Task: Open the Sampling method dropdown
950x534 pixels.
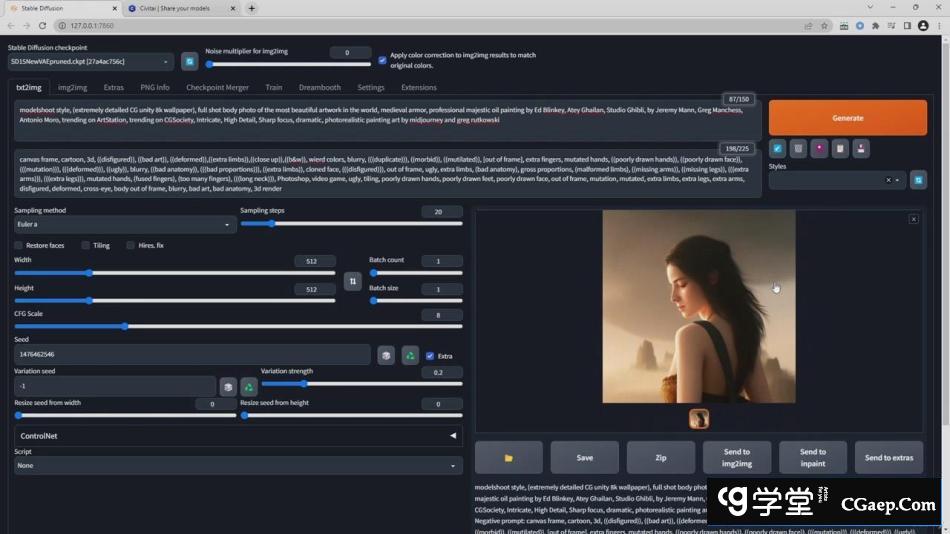Action: point(123,224)
